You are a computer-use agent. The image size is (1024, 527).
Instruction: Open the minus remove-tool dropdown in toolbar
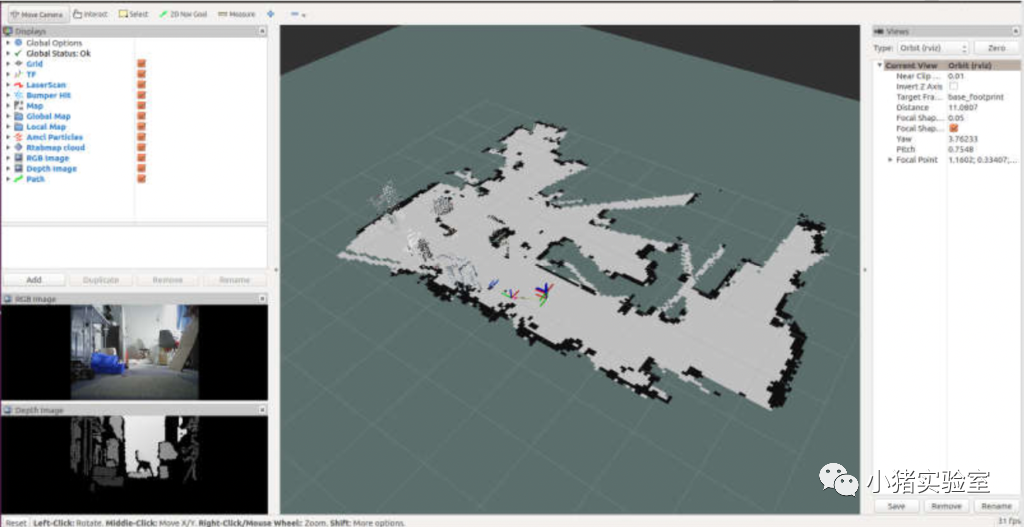click(298, 14)
